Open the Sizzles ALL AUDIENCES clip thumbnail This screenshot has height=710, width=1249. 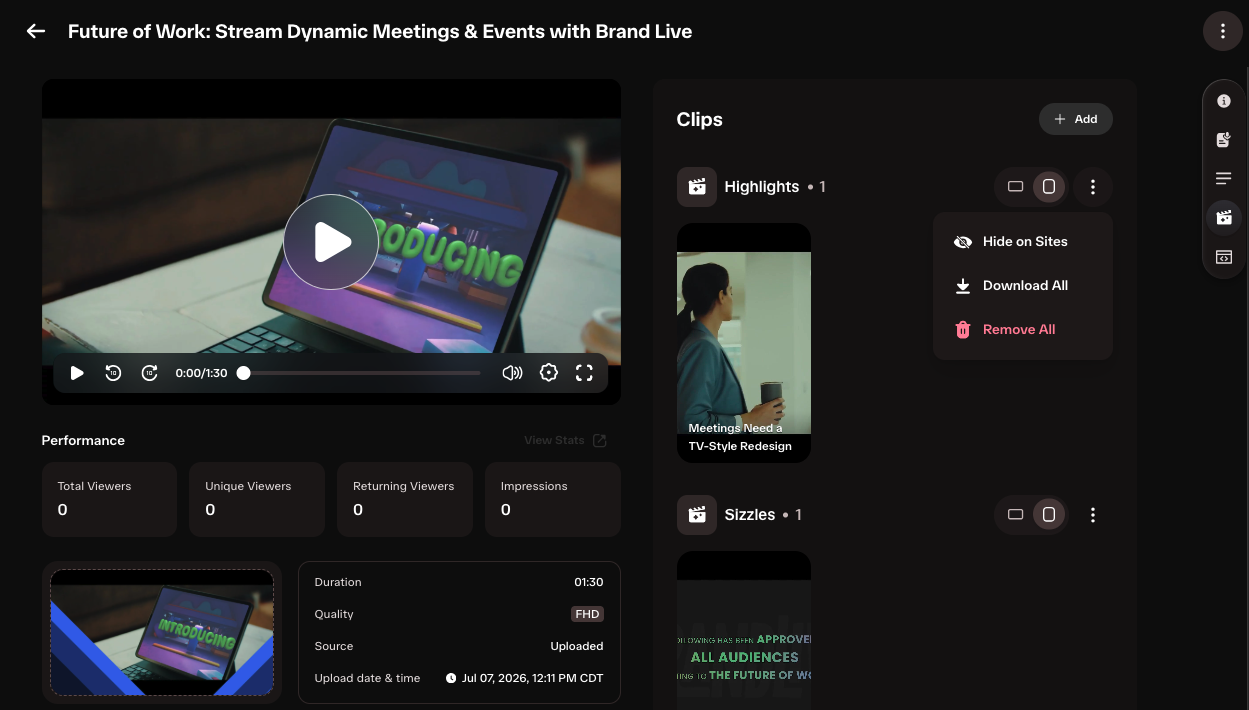pos(744,630)
